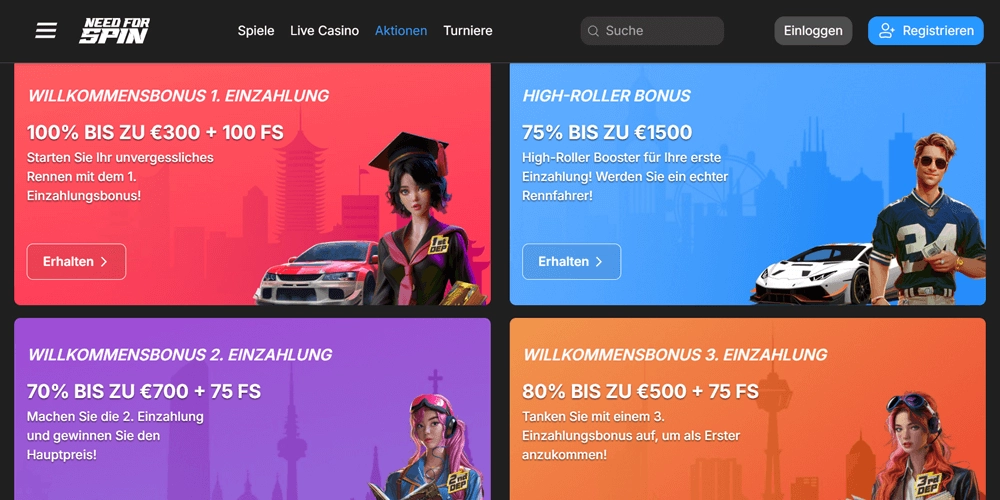Go to Live Casino section
This screenshot has width=1000, height=500.
(325, 31)
